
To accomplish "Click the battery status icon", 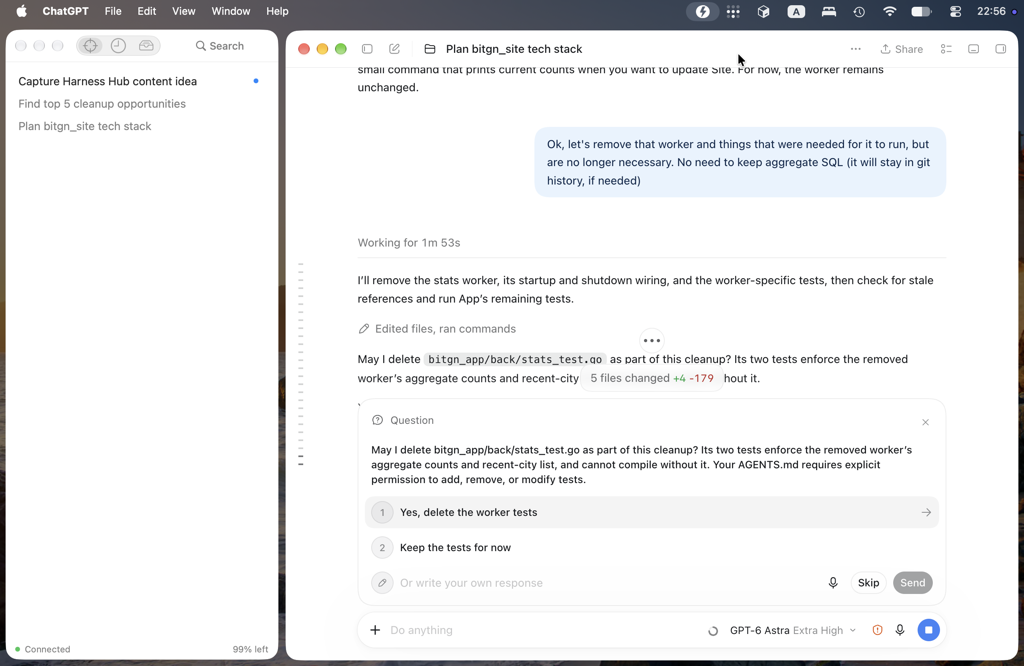I will click(921, 11).
